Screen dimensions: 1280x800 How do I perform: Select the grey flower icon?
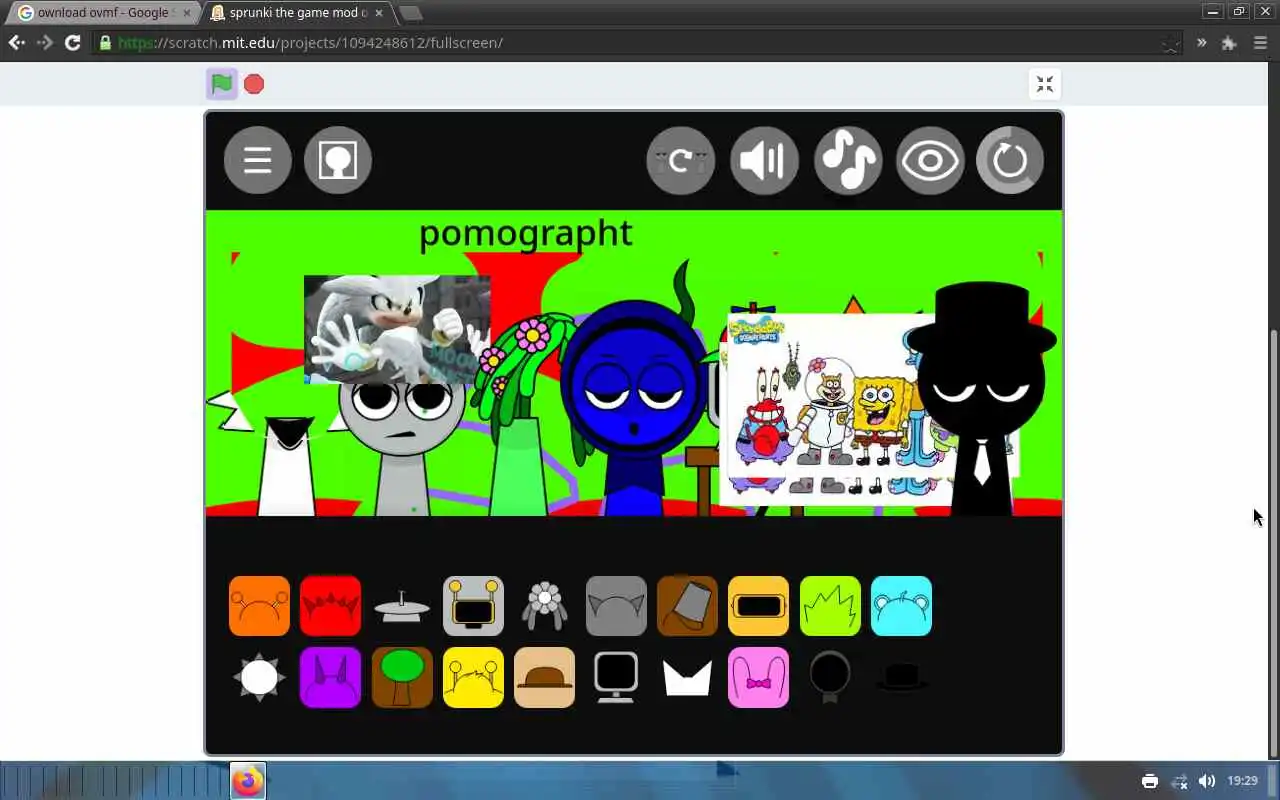tap(545, 606)
